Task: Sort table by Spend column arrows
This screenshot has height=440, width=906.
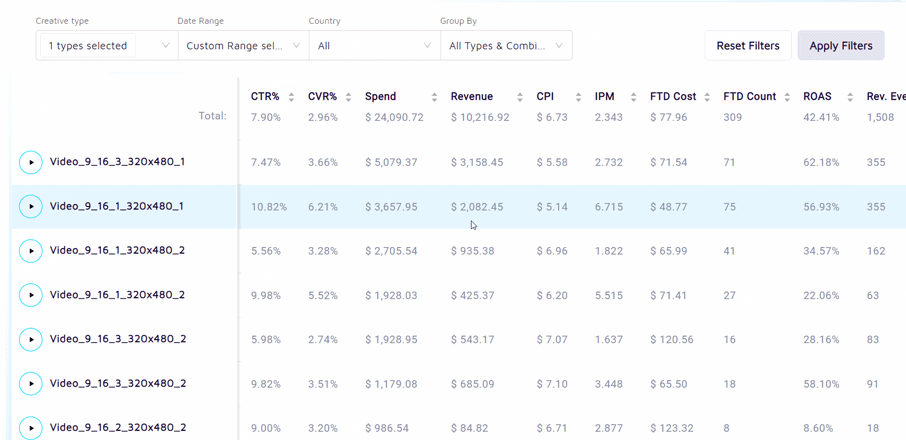Action: [x=434, y=97]
